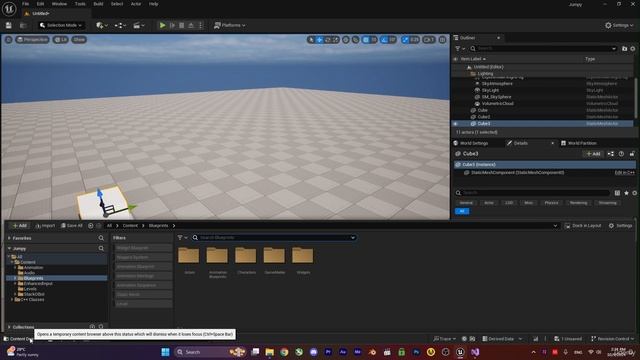640x360 pixels.
Task: Click the Add component button in Details
Action: (593, 154)
